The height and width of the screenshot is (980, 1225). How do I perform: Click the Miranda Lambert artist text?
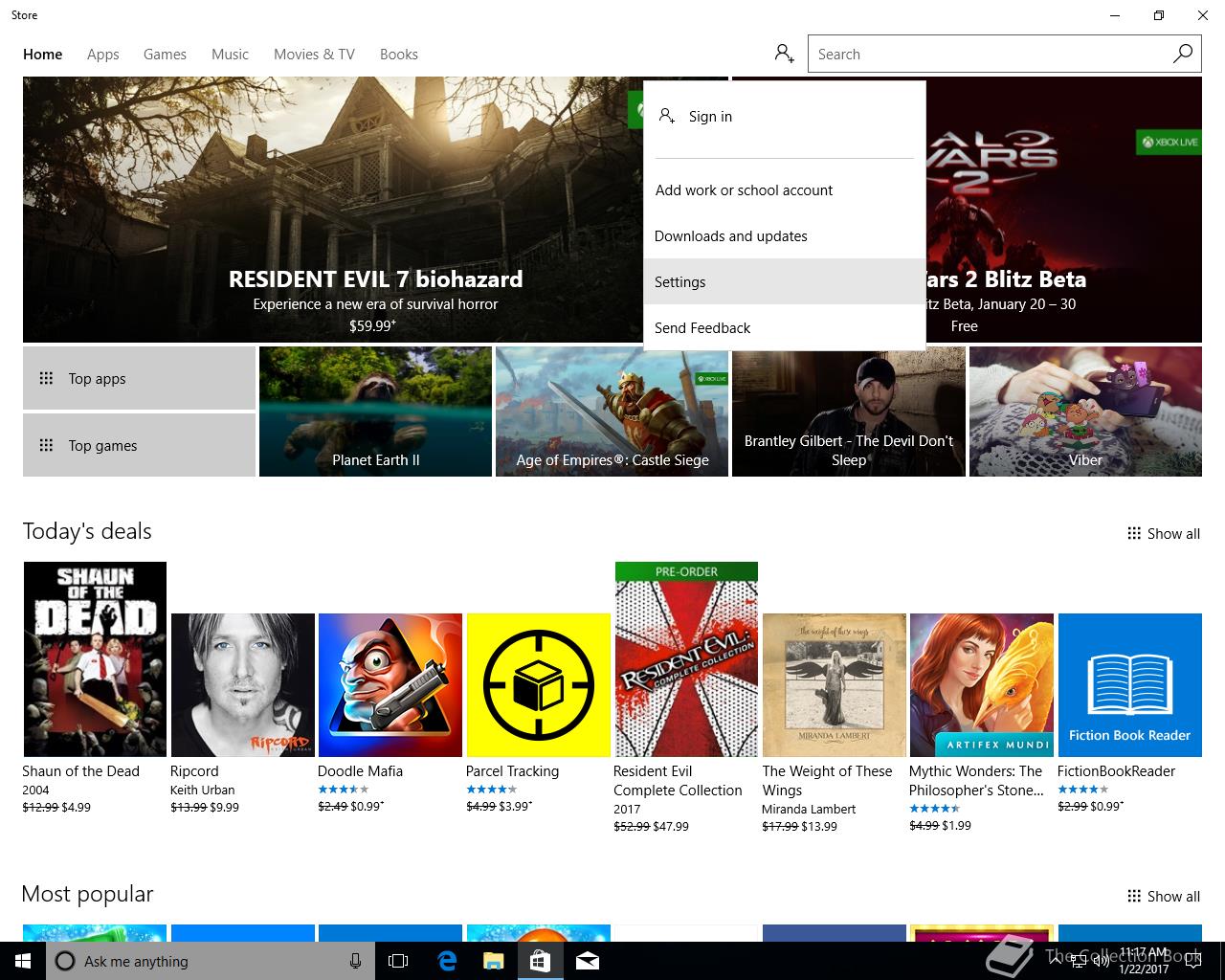(x=809, y=810)
